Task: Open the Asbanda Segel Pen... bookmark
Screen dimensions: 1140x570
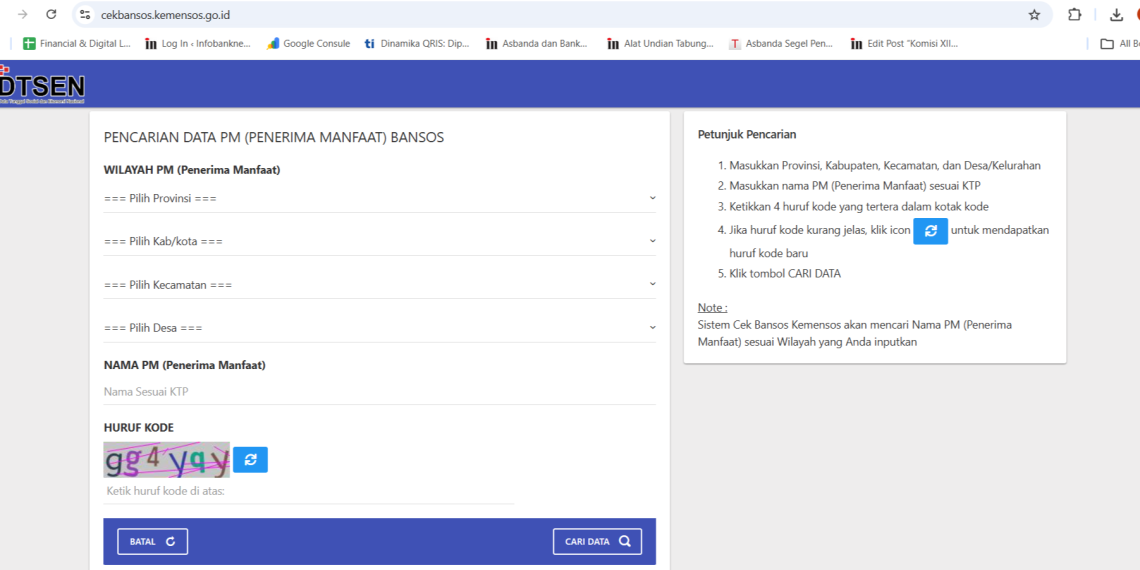Action: (781, 44)
